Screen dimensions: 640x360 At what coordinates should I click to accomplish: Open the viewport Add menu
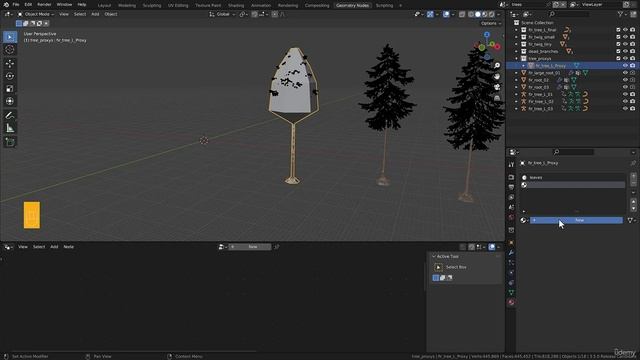point(95,14)
